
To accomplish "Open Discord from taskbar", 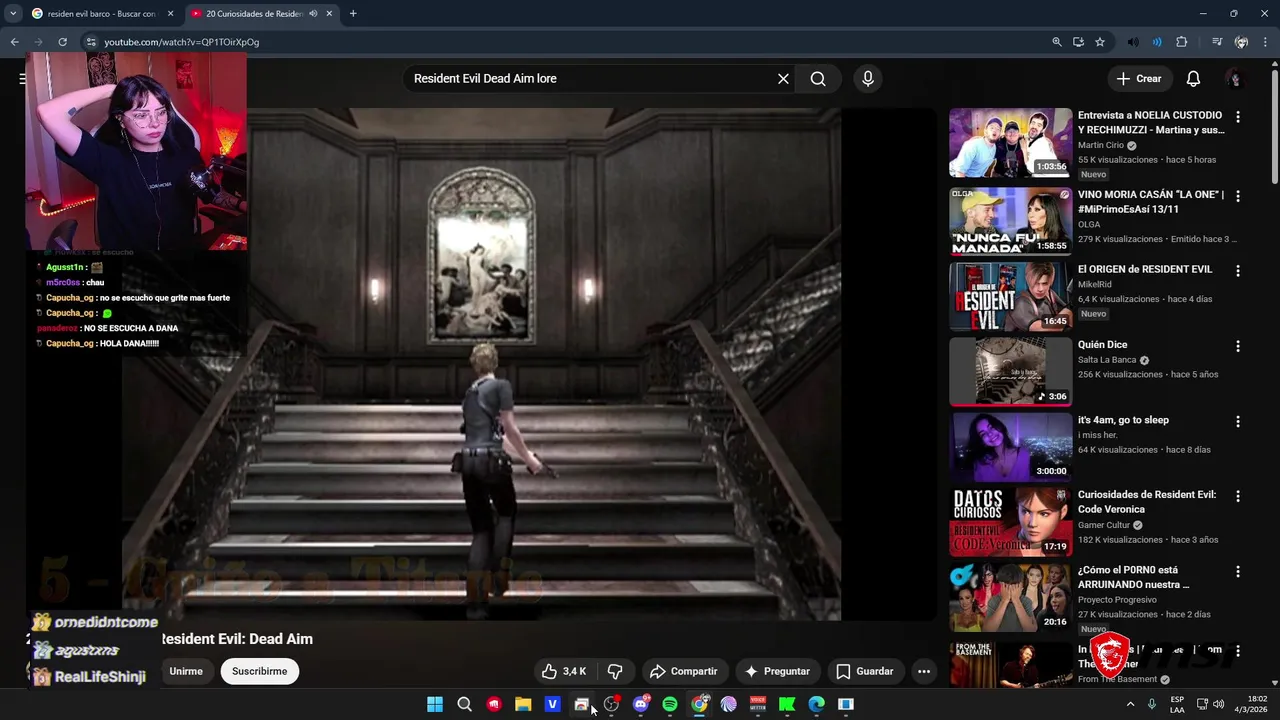I will (x=641, y=704).
